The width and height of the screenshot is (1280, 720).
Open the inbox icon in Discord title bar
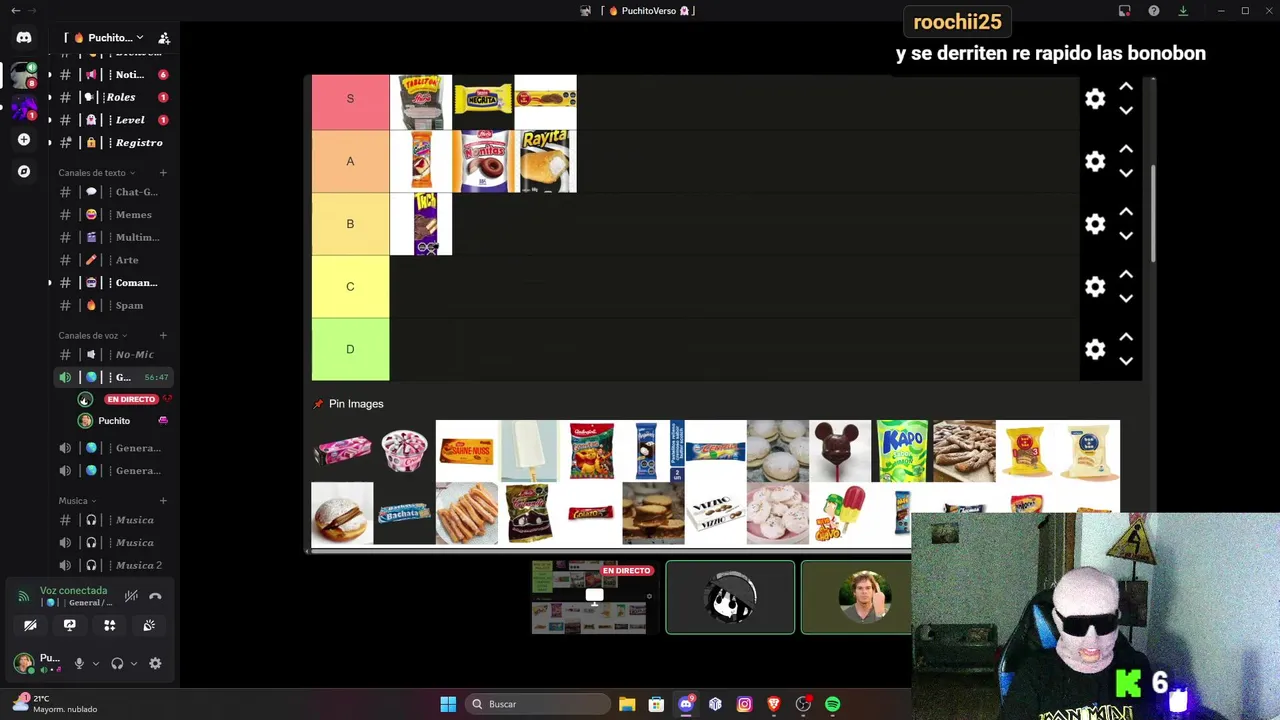tap(1125, 11)
